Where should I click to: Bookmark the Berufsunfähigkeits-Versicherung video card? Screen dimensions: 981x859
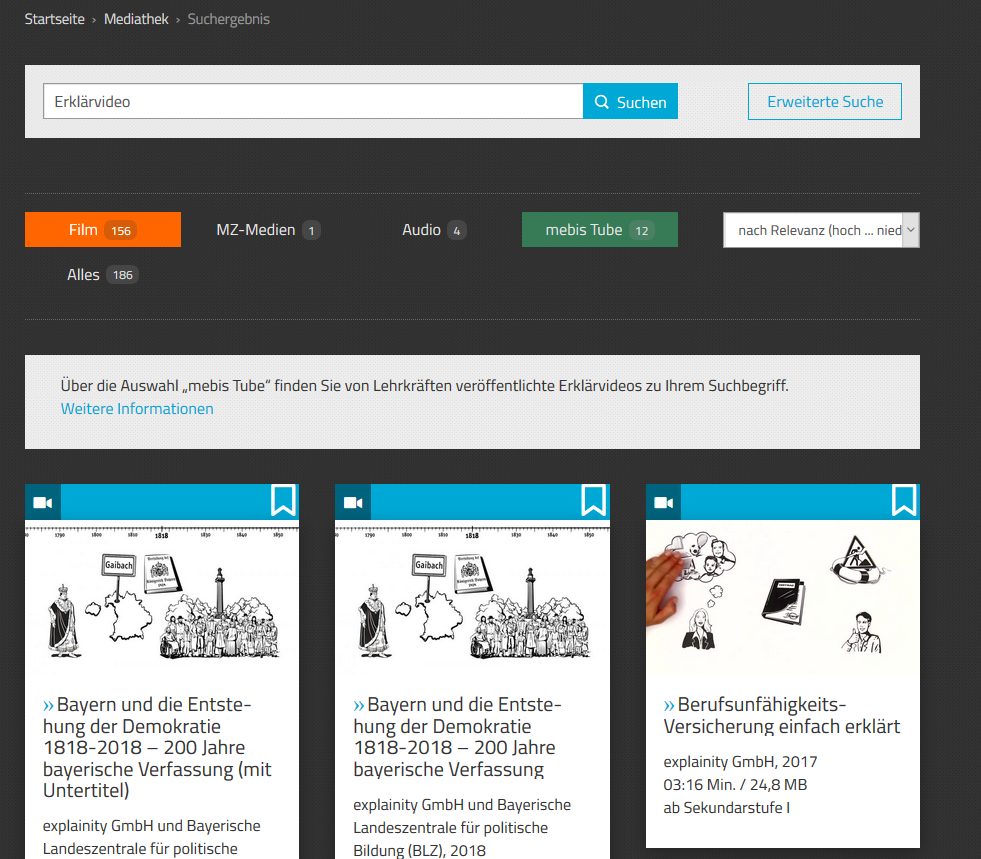[904, 500]
